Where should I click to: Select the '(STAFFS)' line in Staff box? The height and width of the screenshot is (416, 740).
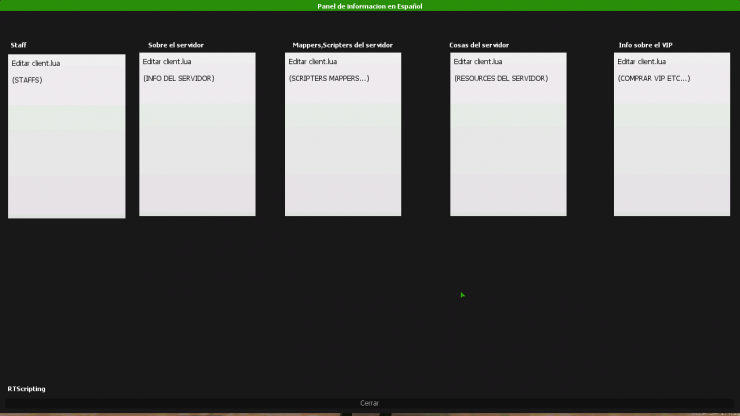click(27, 80)
